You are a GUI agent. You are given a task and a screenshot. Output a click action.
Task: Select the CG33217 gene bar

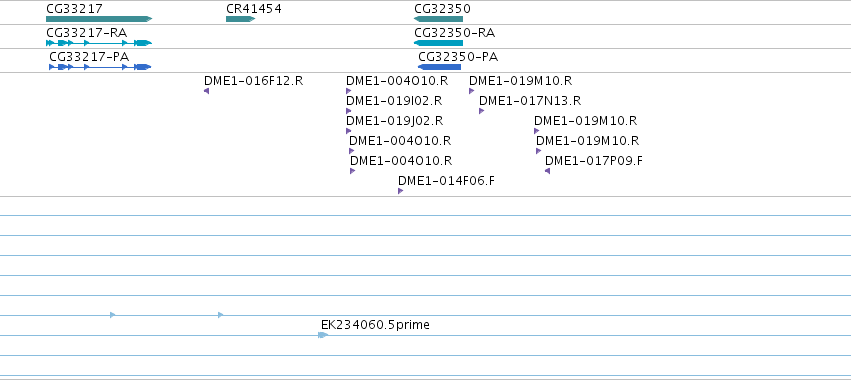99,19
